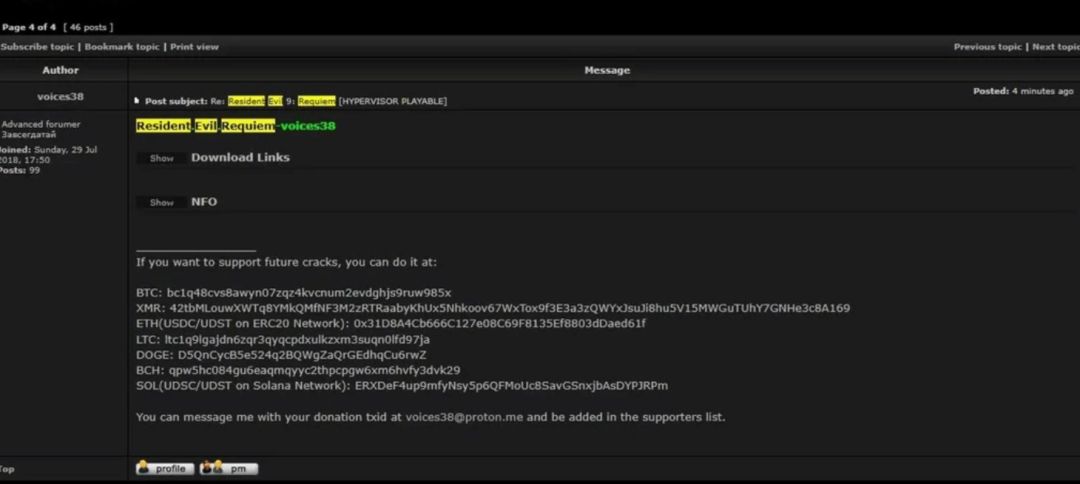Click the Resident.Evil.Requiem-voices38 title

pos(236,126)
